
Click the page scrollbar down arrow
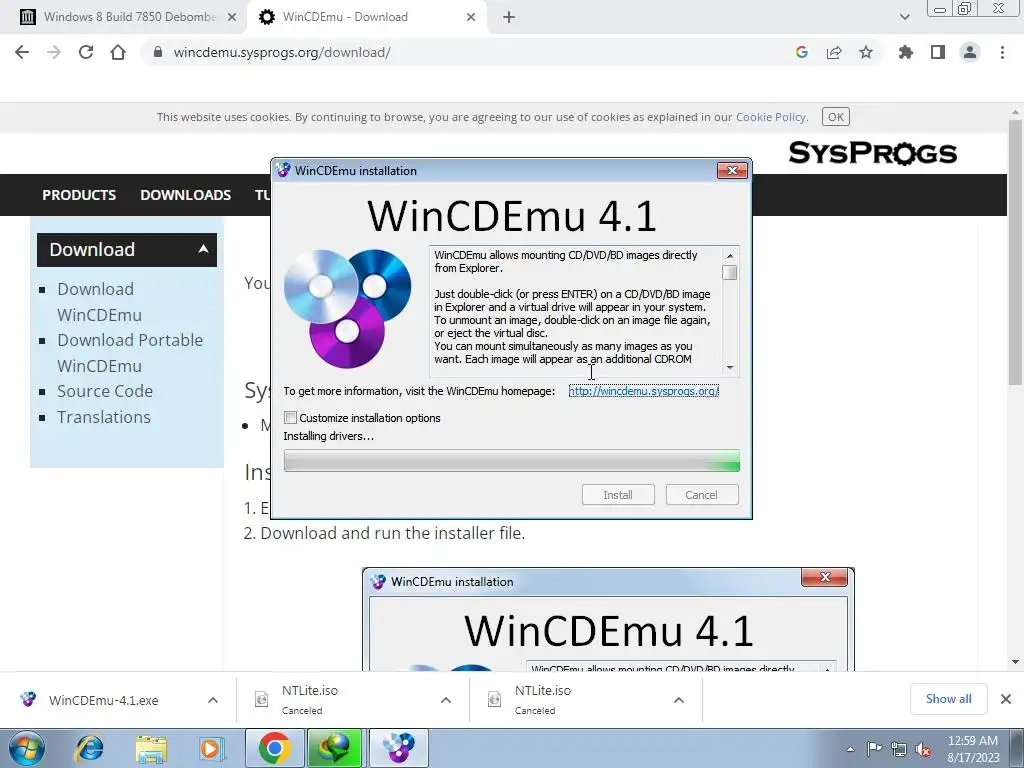click(1016, 662)
